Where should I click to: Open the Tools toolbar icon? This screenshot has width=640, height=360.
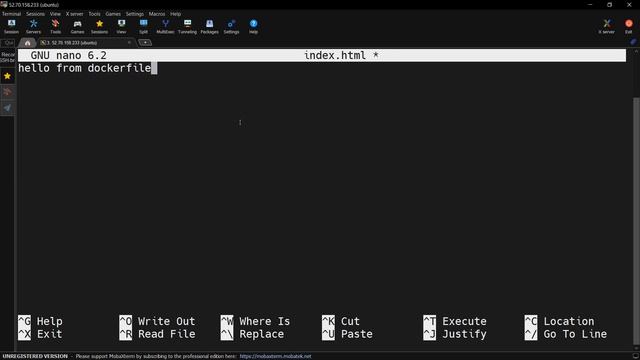pos(55,27)
